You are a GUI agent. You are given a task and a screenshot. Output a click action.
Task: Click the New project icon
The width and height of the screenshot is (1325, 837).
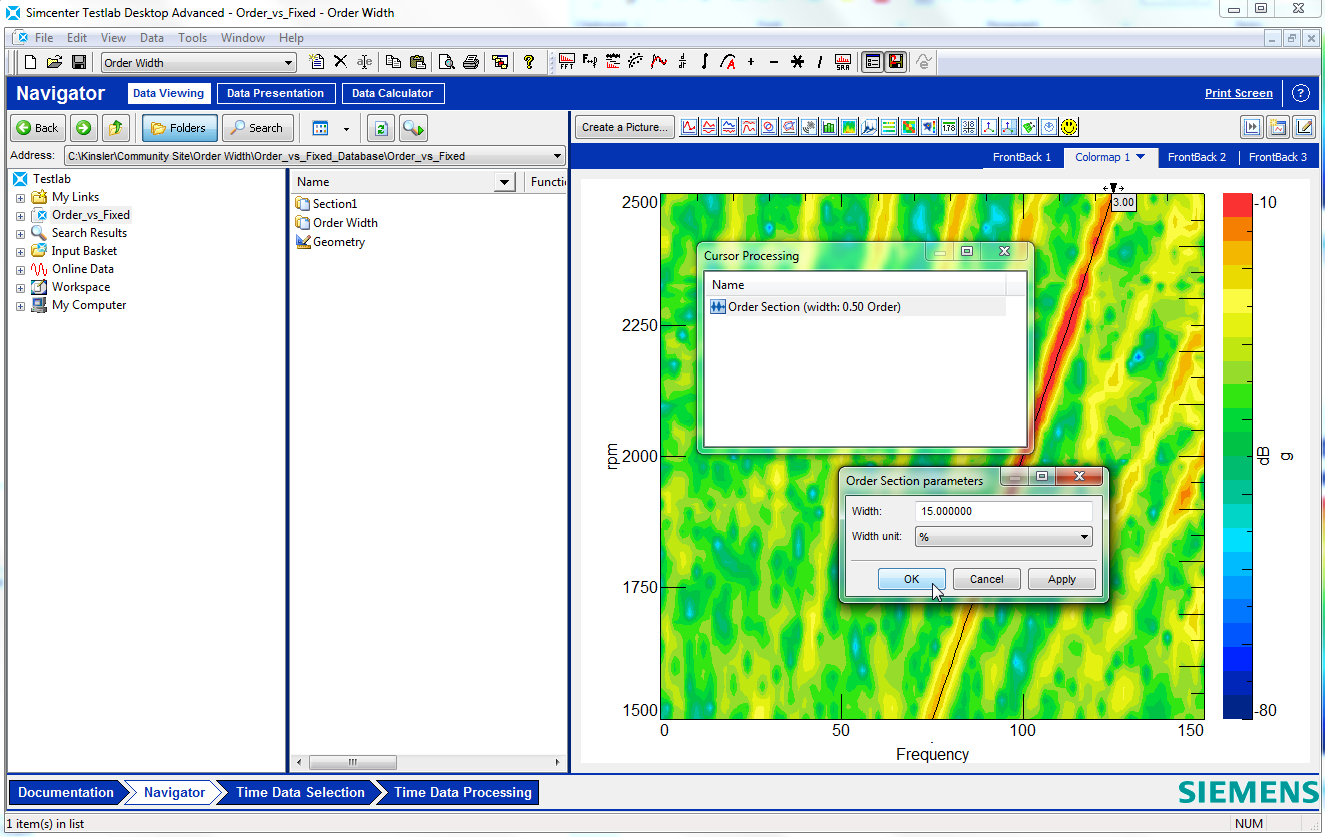coord(30,62)
